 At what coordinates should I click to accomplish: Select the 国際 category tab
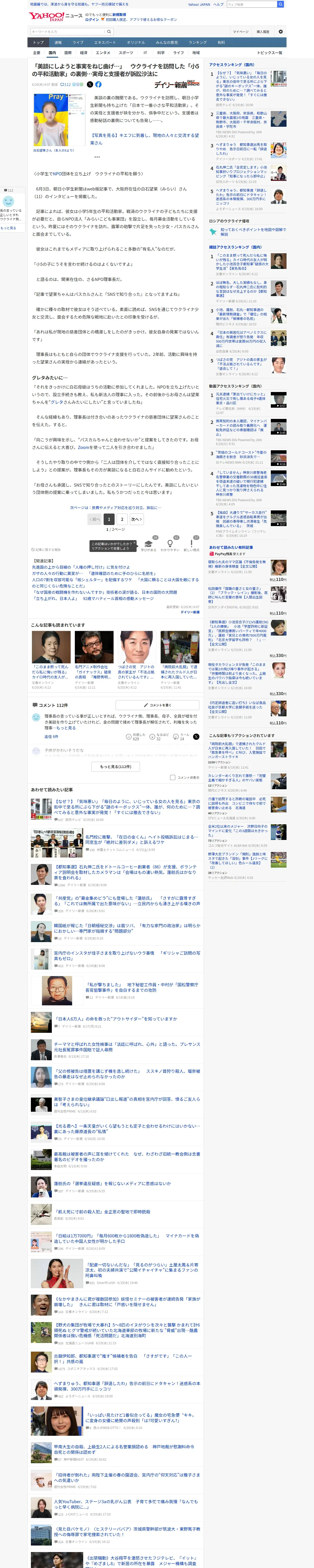click(x=68, y=53)
